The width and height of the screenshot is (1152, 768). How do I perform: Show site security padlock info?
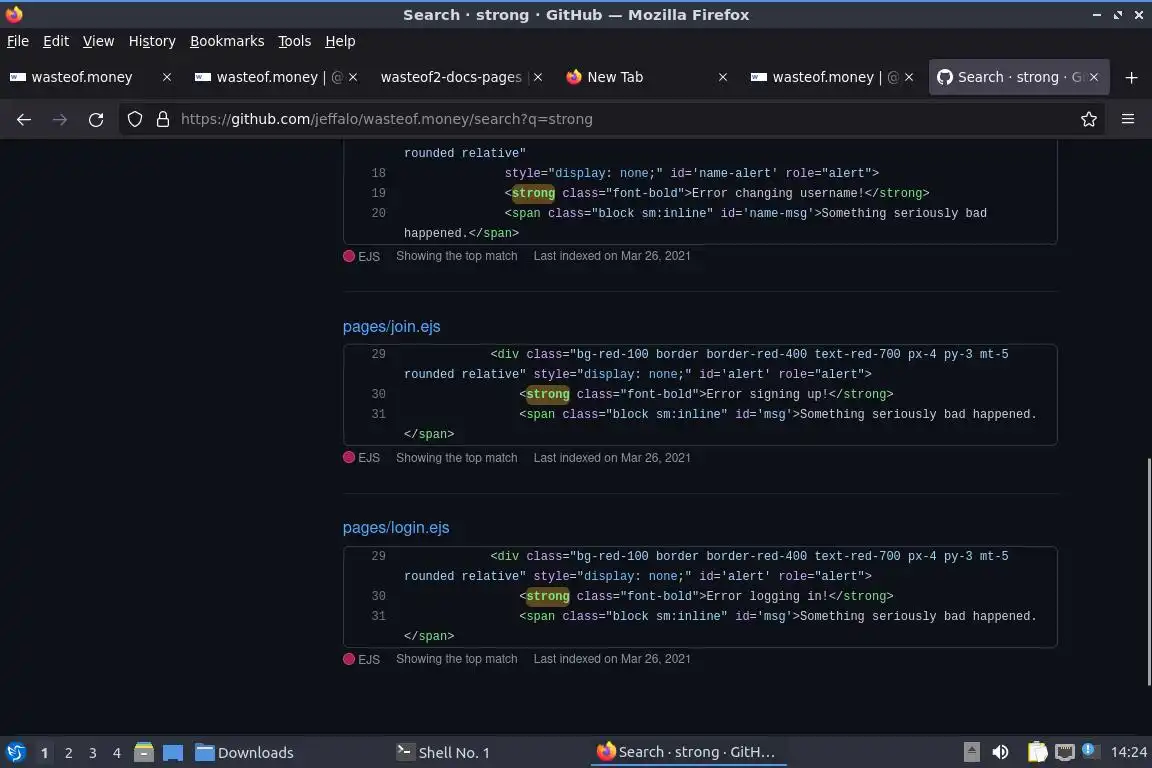162,119
